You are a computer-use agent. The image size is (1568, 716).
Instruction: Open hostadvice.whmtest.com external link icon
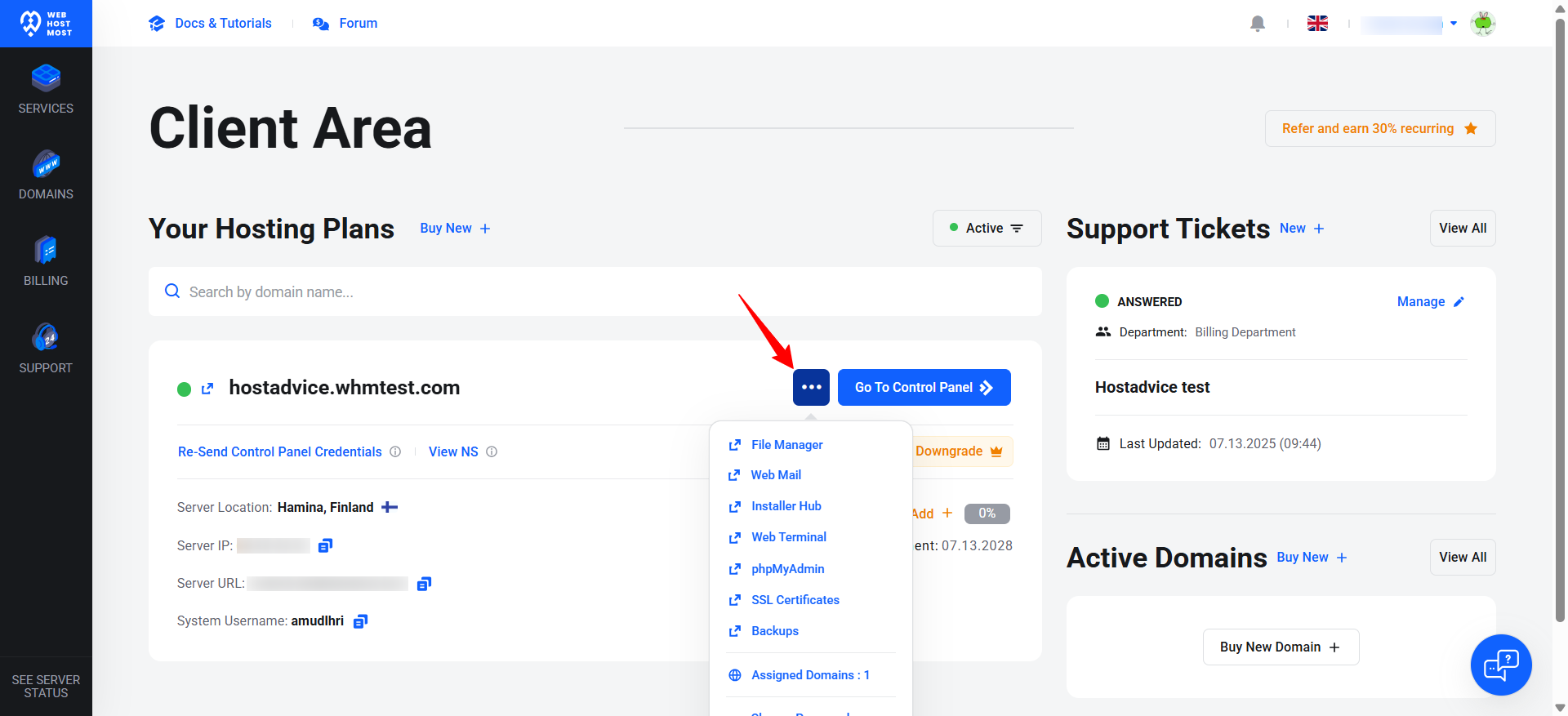tap(207, 389)
